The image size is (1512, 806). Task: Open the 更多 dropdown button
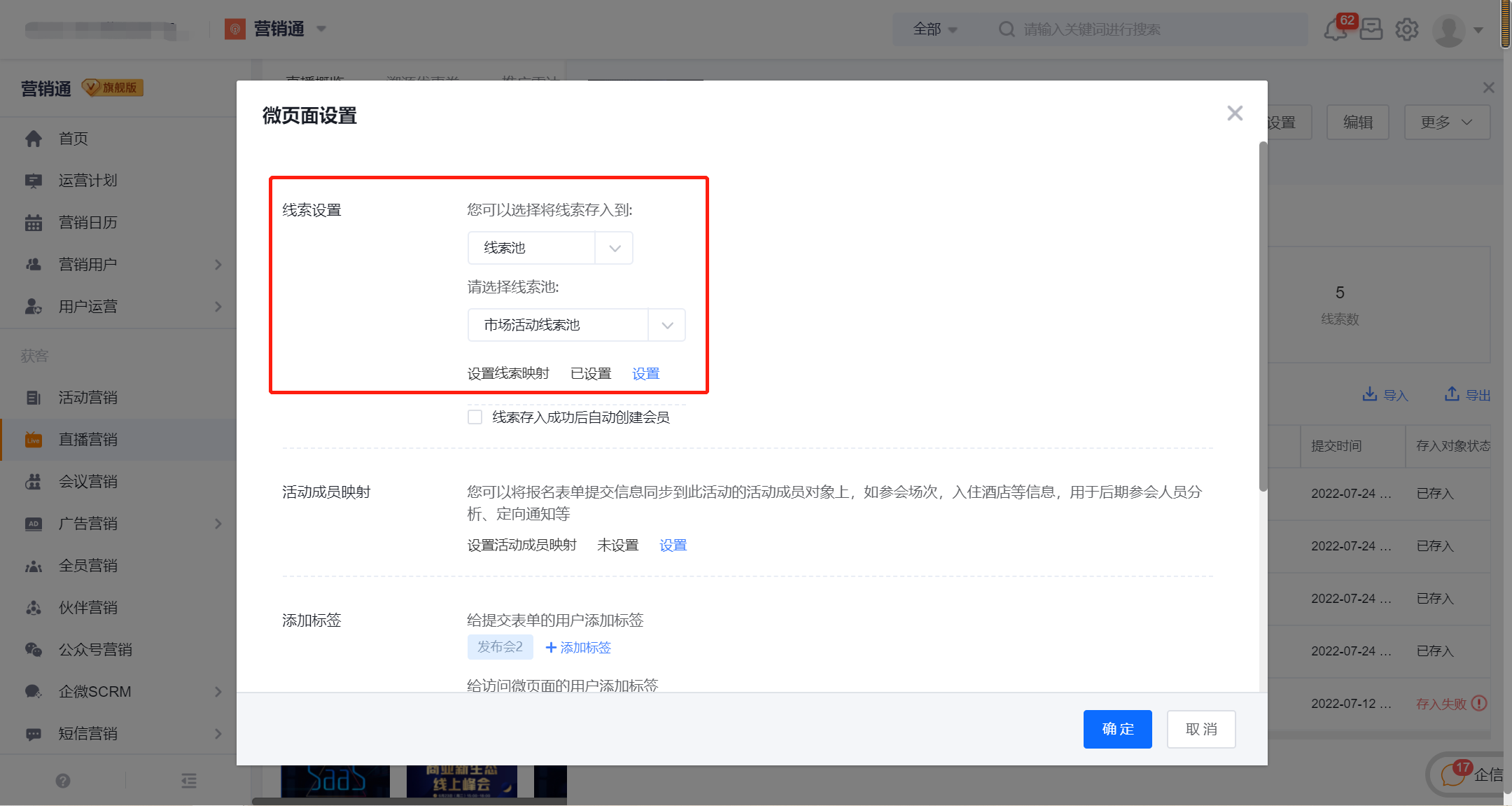point(1447,123)
